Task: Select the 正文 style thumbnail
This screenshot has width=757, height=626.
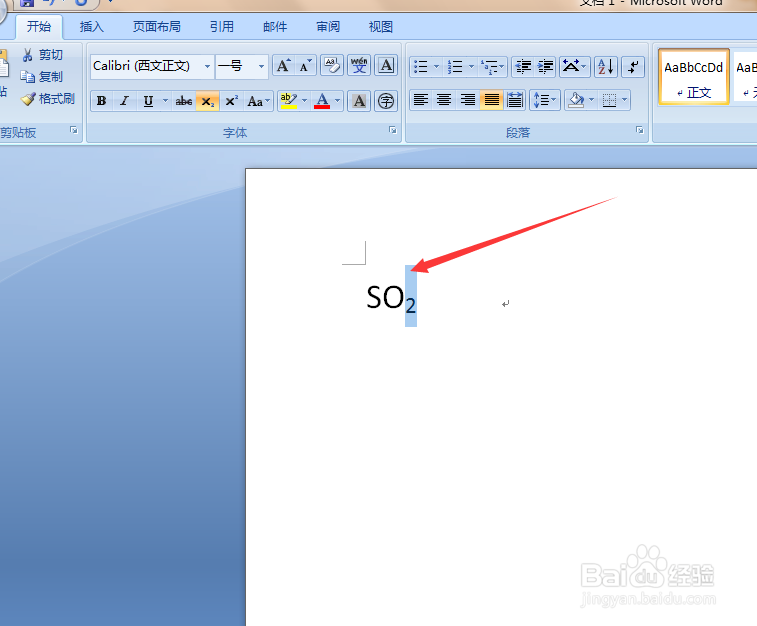Action: click(694, 77)
